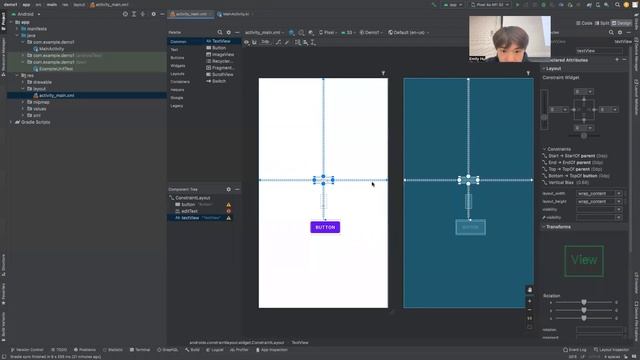Click the warning icon beside button

tap(229, 205)
